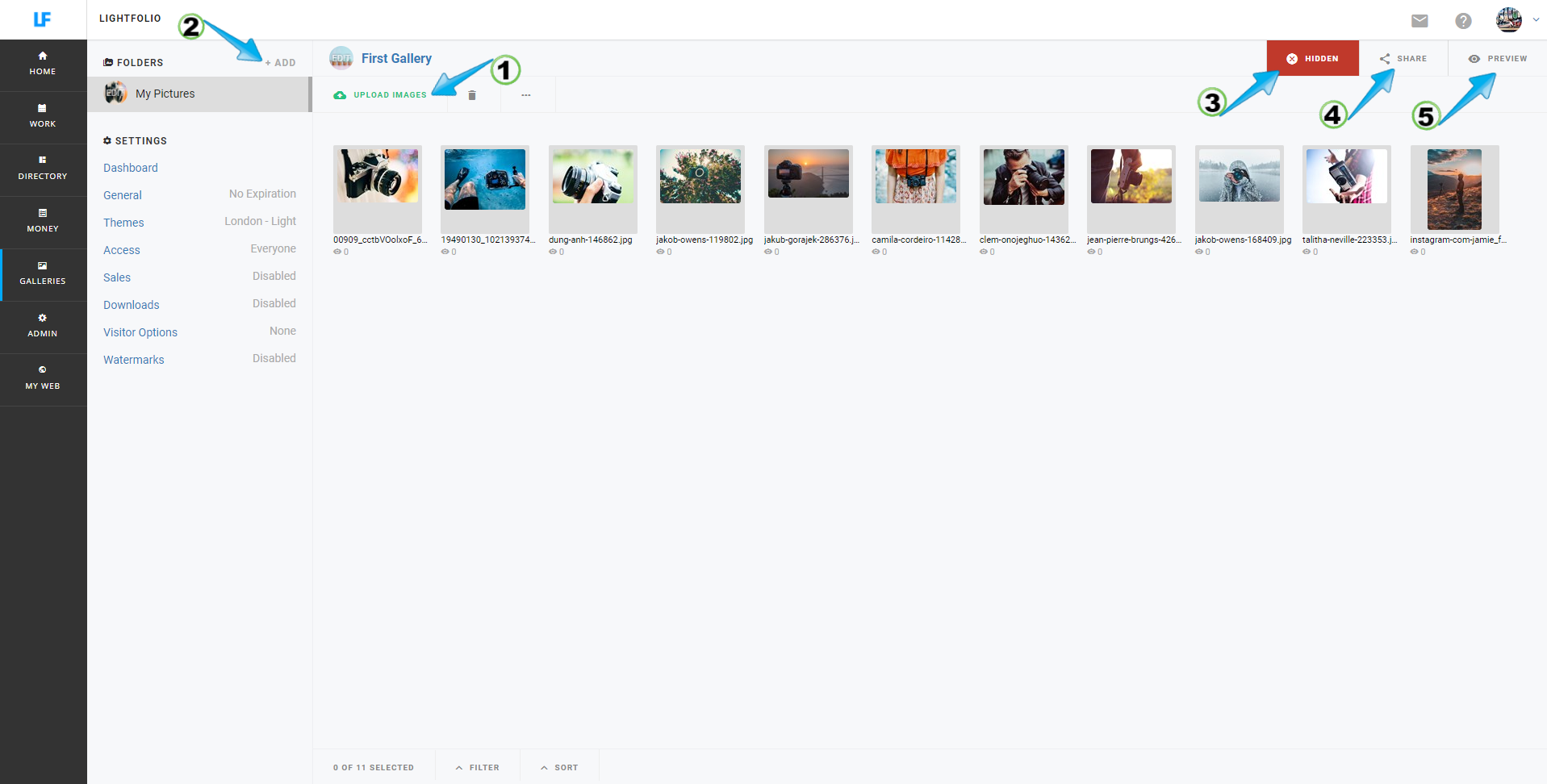
Task: Click view count eye under dung-anh-146862.jpg
Action: (553, 252)
